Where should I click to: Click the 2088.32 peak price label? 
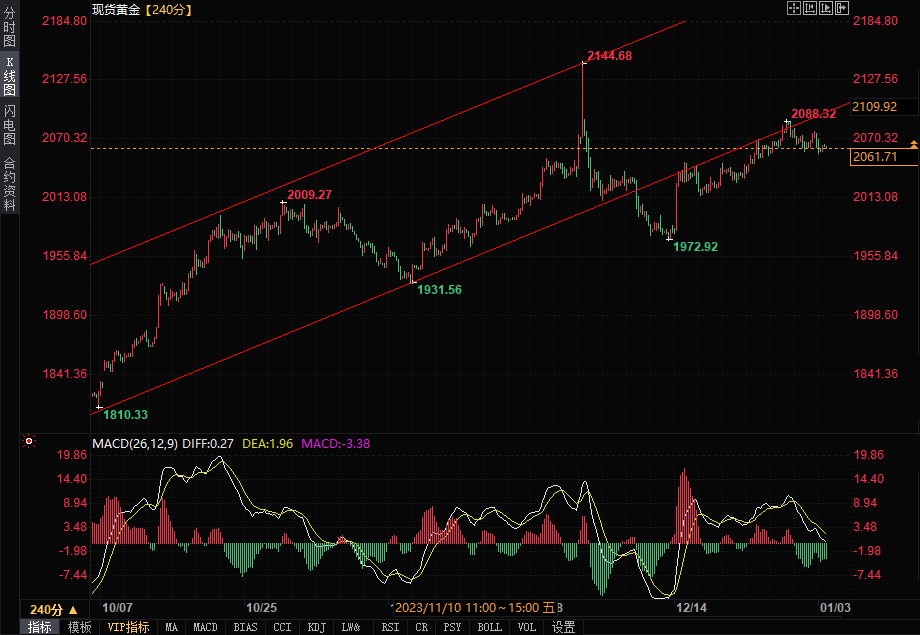click(813, 114)
